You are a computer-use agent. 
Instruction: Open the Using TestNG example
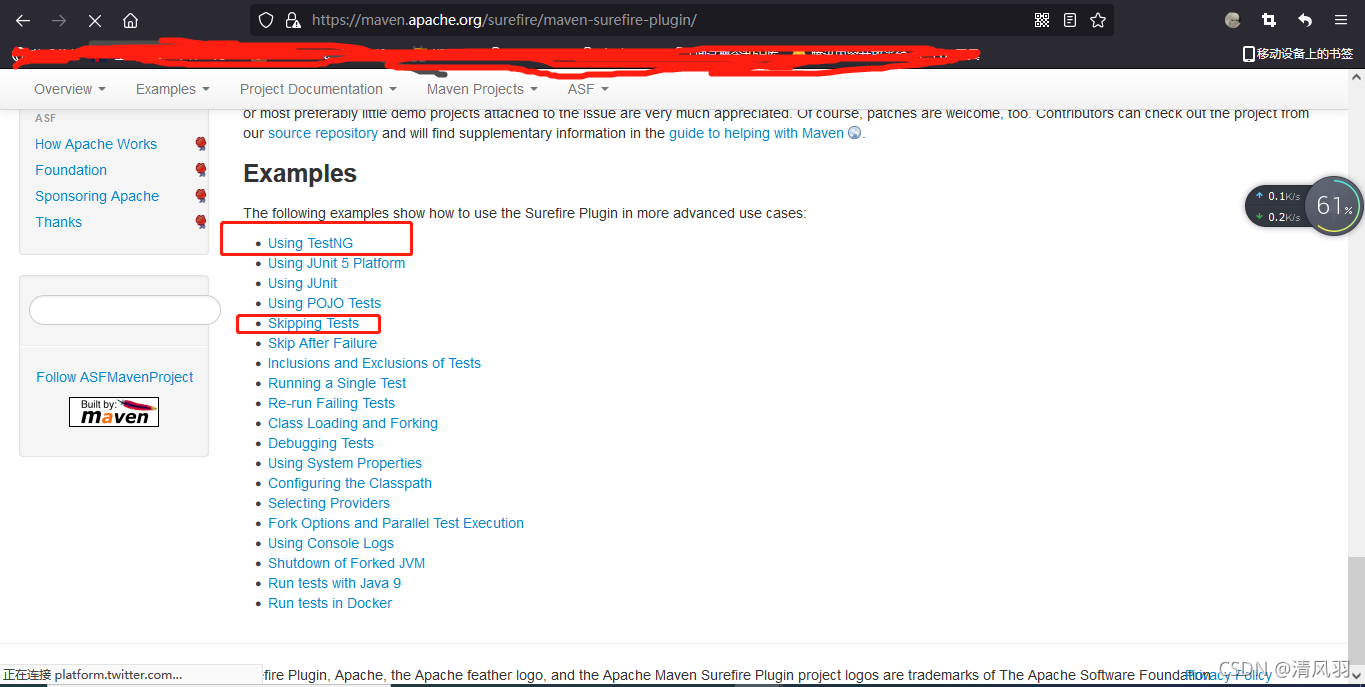[x=310, y=243]
